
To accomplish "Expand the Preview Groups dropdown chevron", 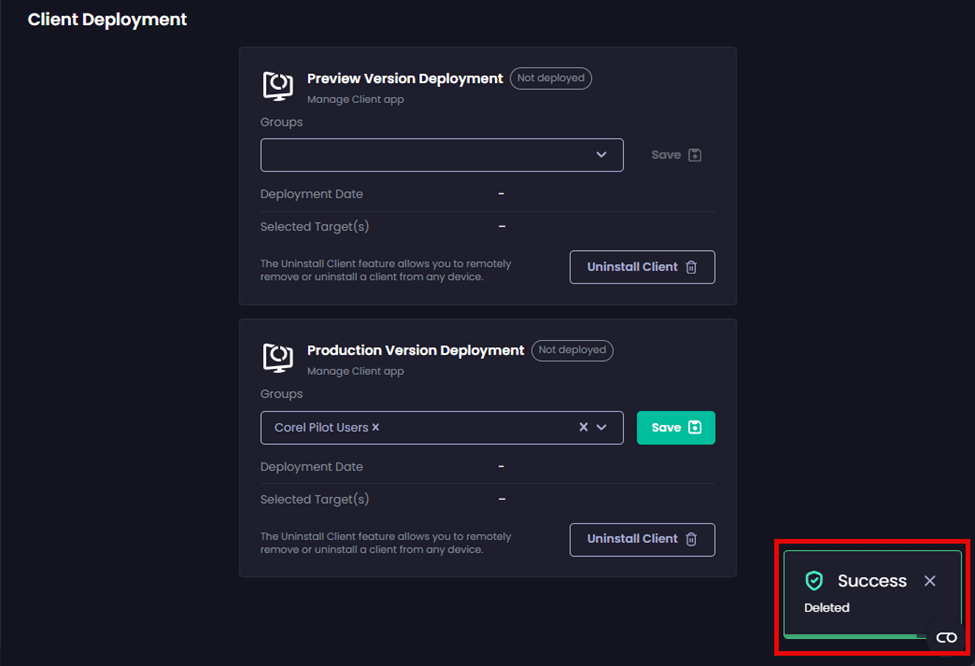I will tap(601, 155).
